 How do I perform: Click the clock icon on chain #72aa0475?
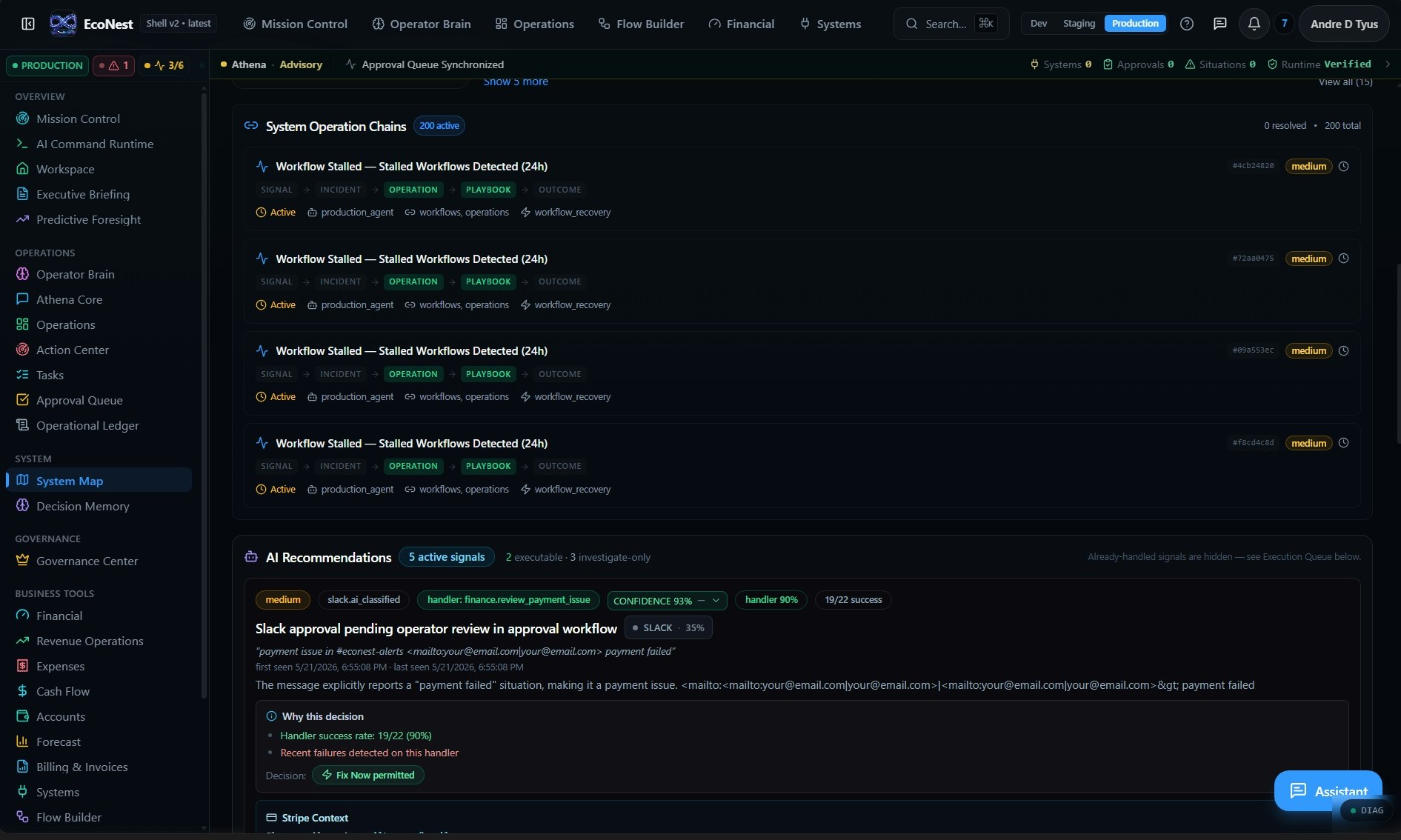1343,259
